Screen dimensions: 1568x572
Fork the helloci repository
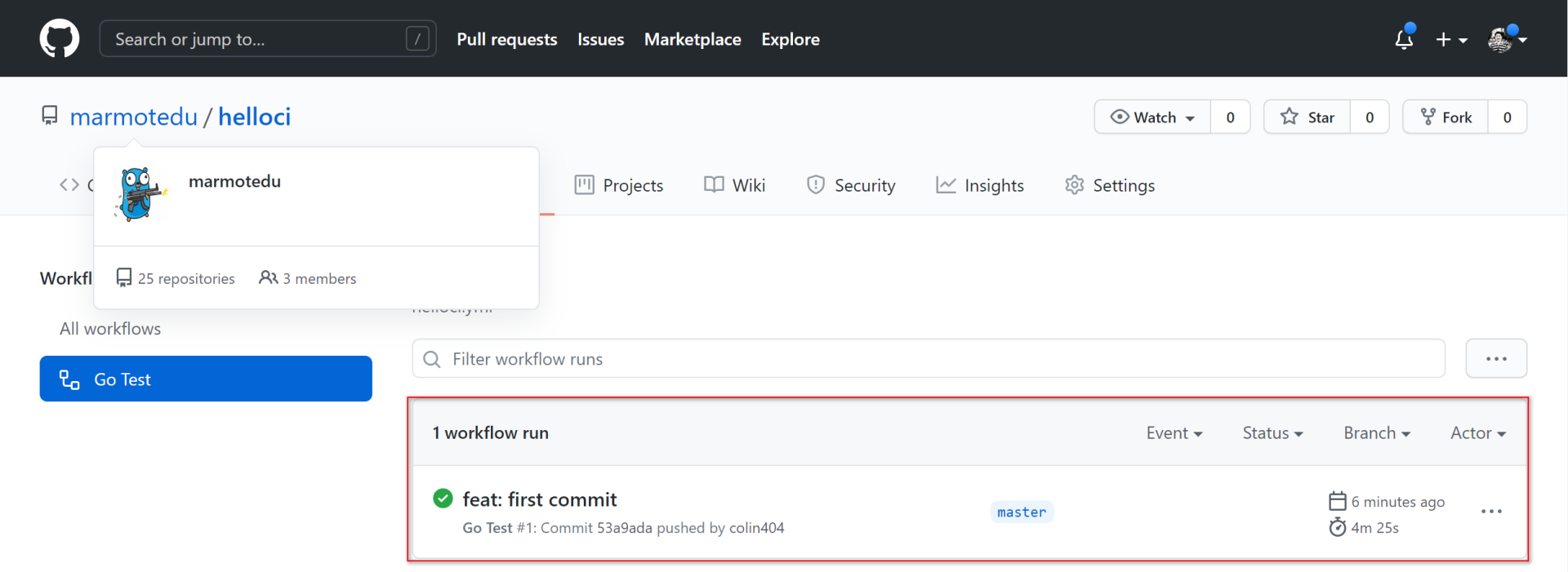(x=1445, y=118)
